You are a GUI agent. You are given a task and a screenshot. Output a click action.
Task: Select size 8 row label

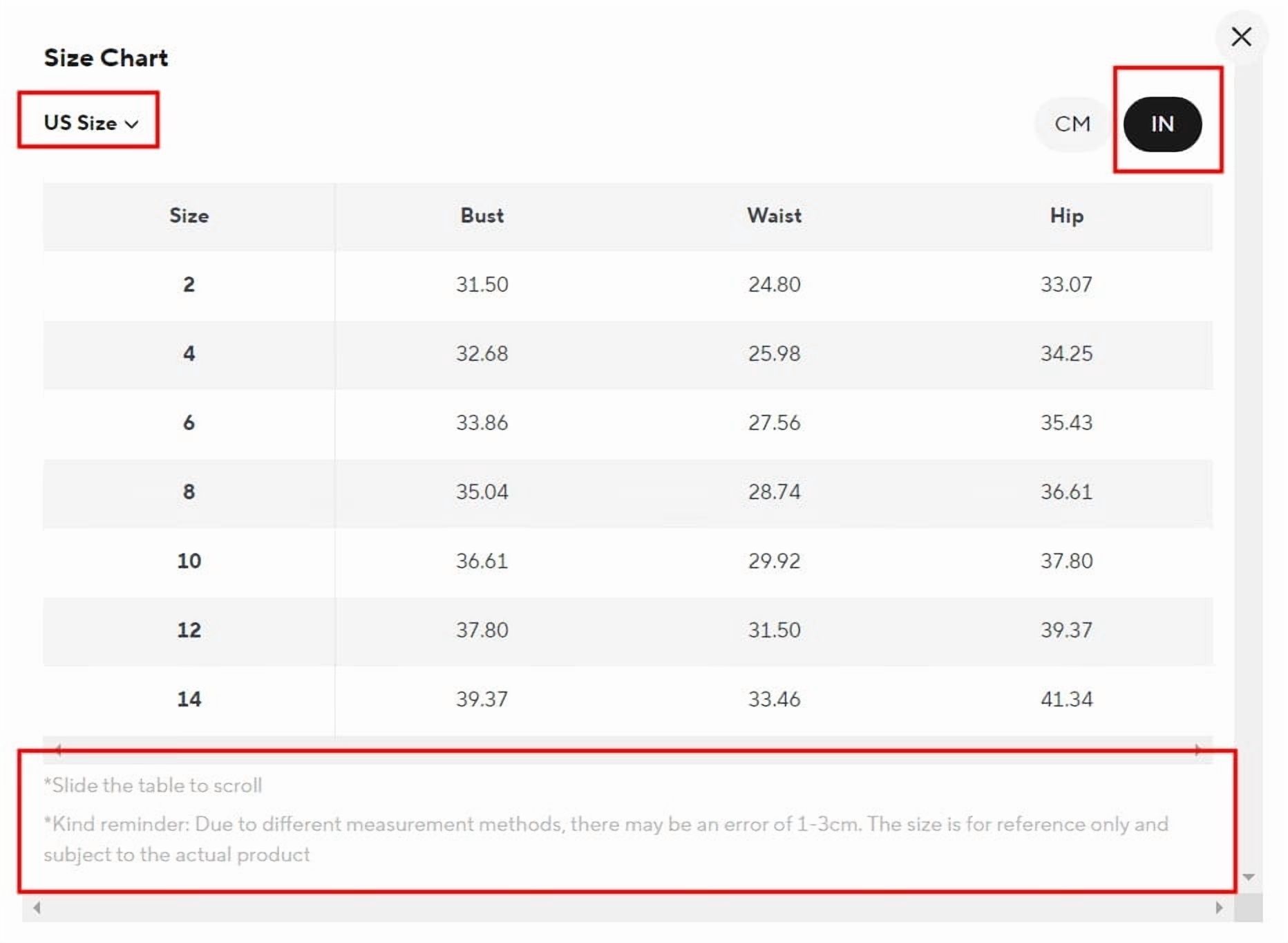[x=189, y=492]
